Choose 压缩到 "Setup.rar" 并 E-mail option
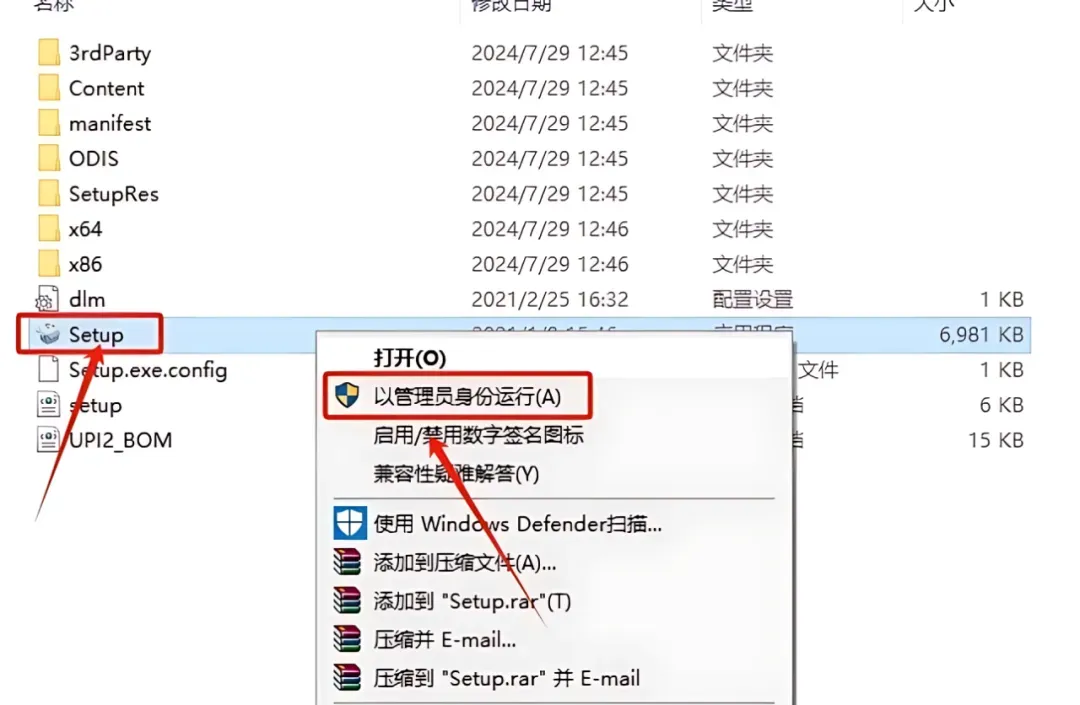This screenshot has width=1080, height=705. point(507,678)
